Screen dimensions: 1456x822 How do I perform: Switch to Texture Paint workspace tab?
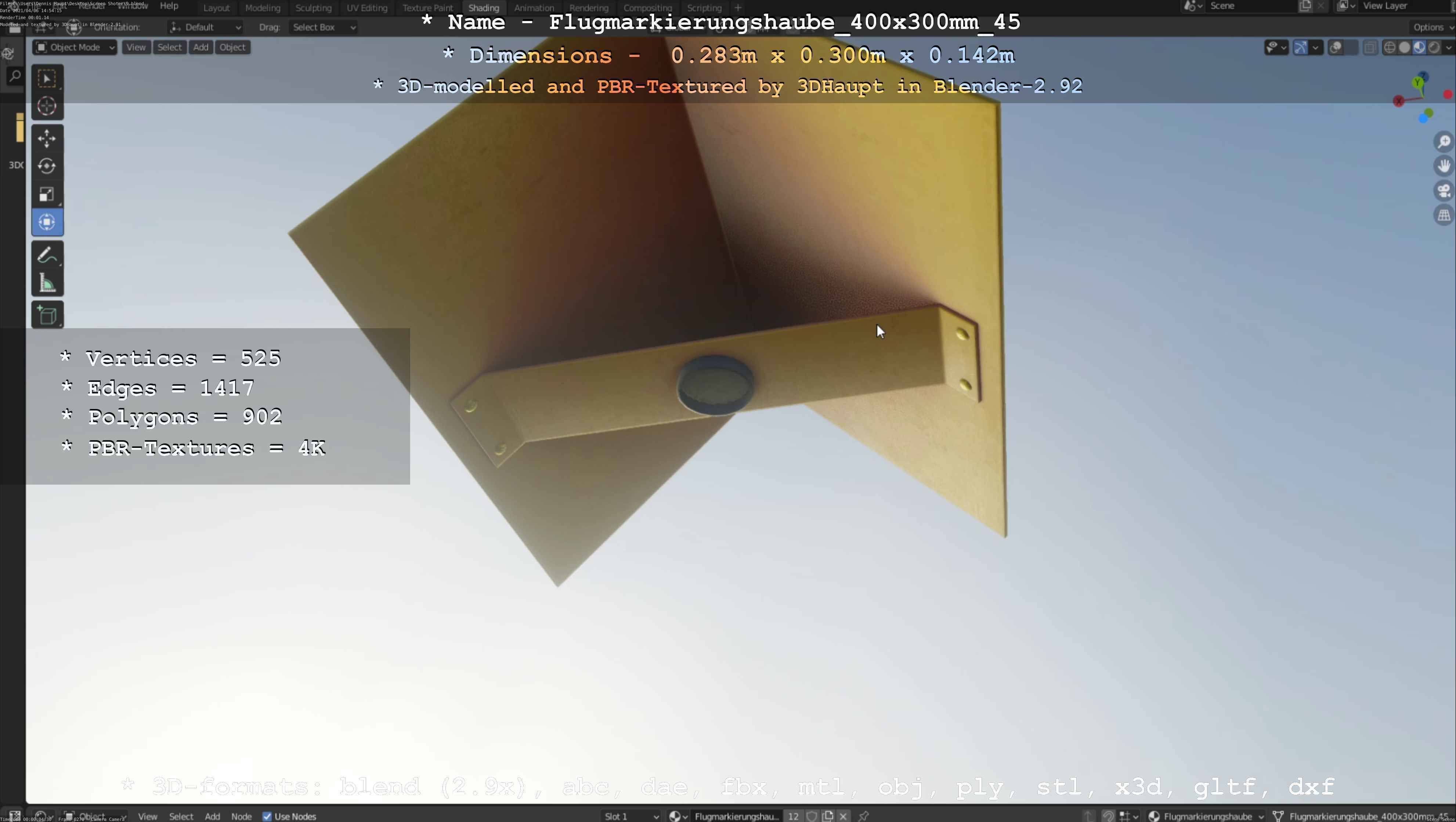[428, 8]
